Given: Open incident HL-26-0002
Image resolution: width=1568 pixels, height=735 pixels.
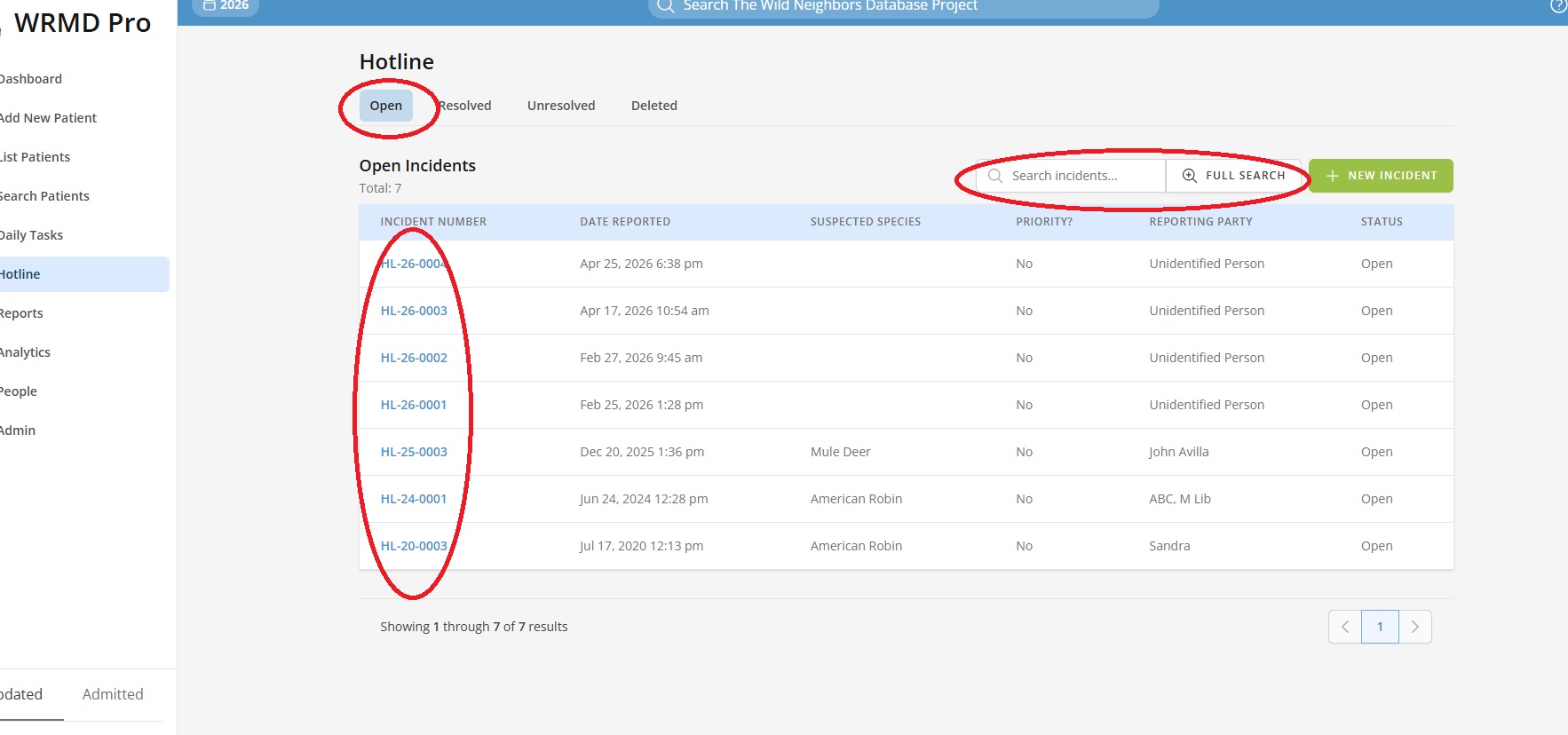Looking at the screenshot, I should (x=414, y=358).
